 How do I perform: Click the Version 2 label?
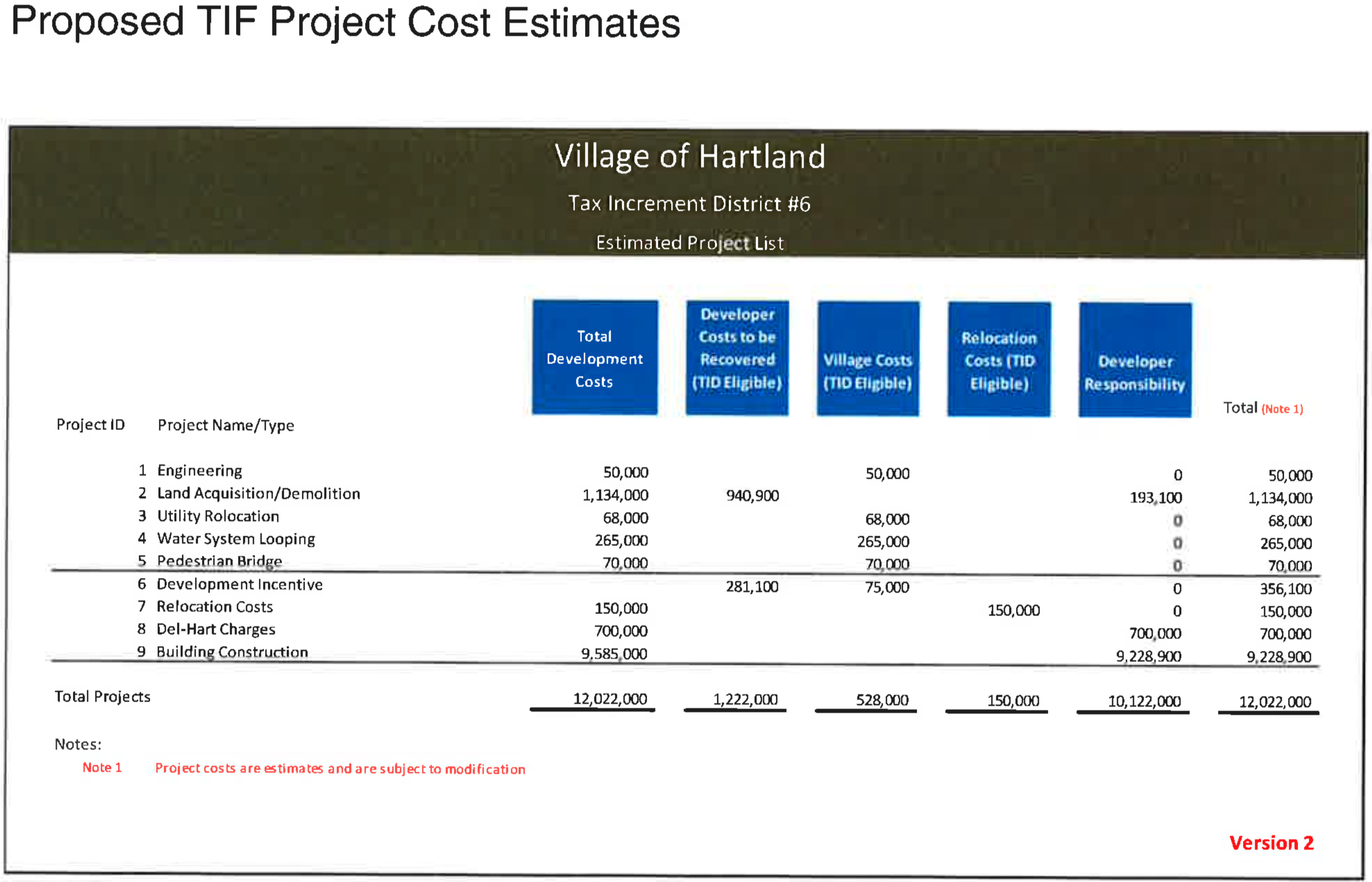tap(1271, 843)
